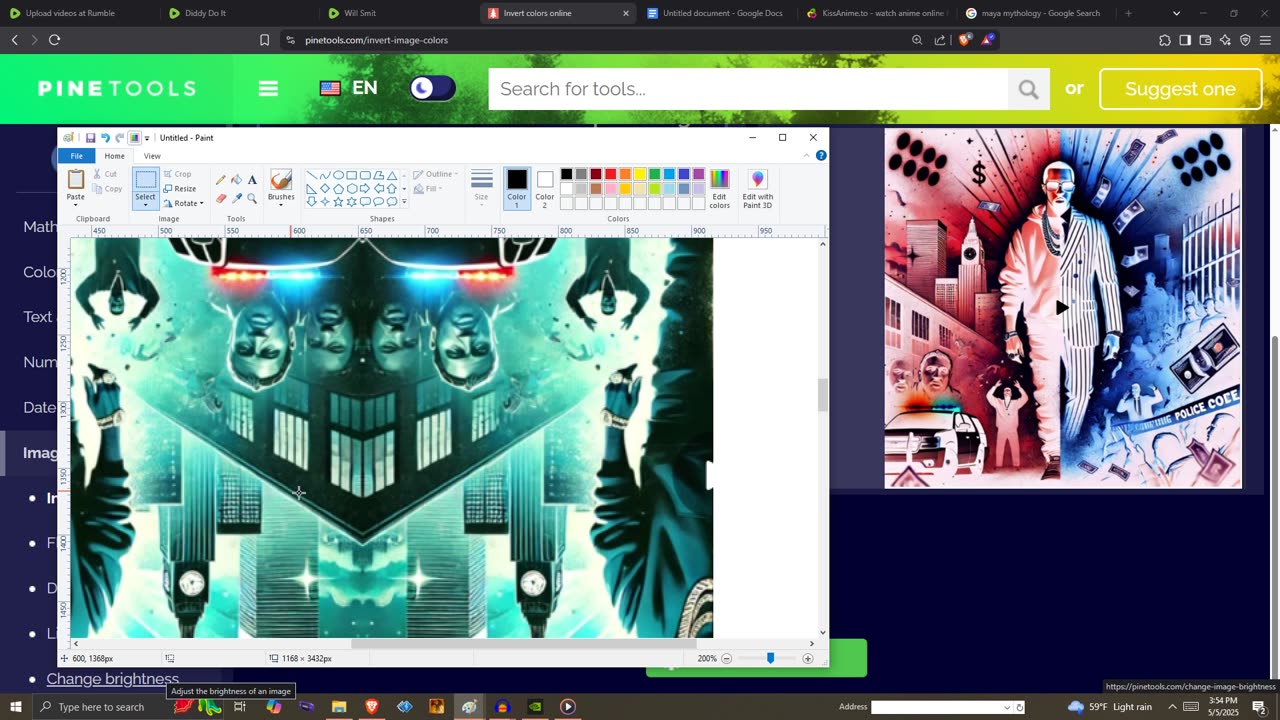Select Color 2 in Paint
The image size is (1280, 720).
pos(544,187)
